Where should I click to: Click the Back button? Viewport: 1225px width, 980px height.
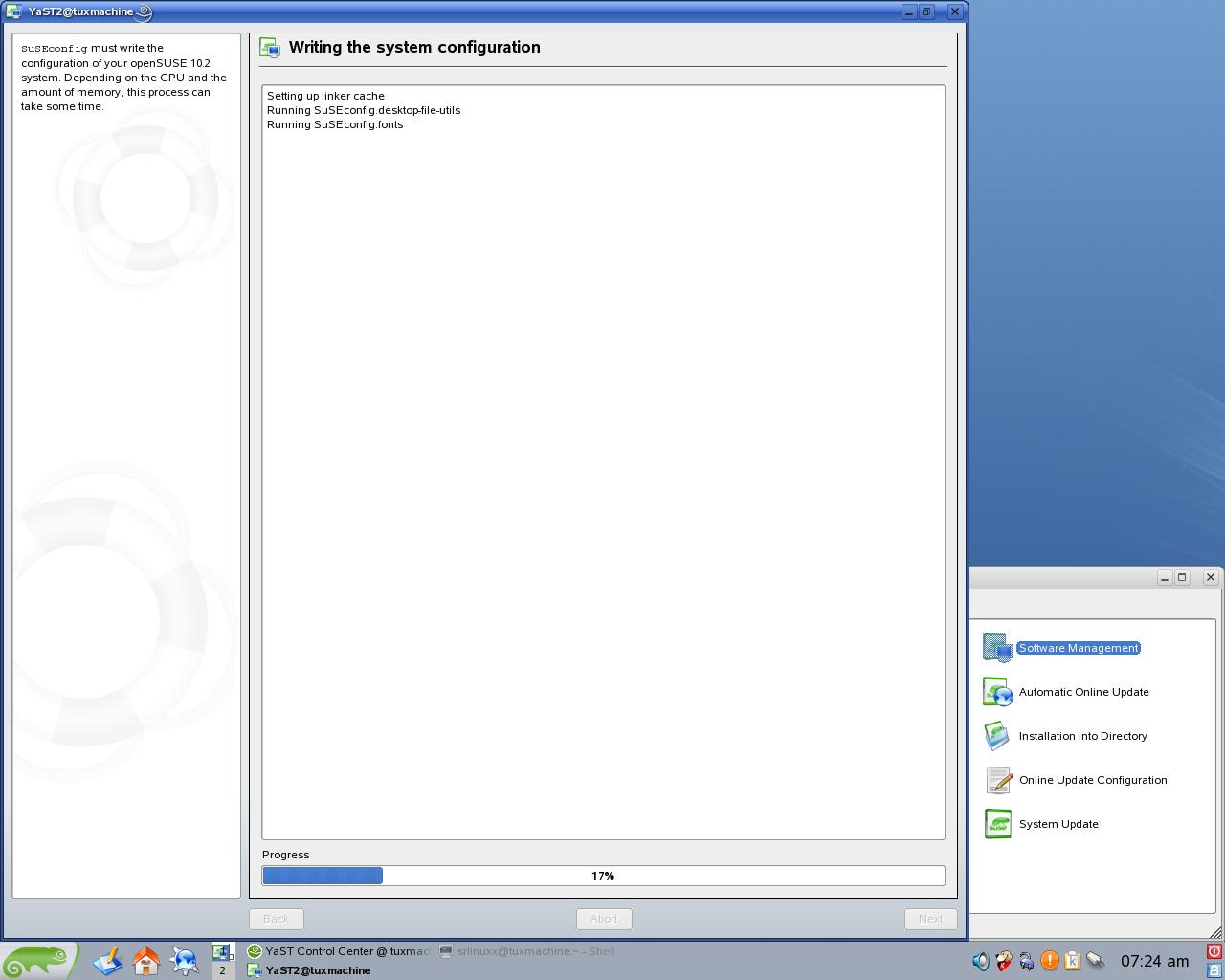[x=277, y=919]
